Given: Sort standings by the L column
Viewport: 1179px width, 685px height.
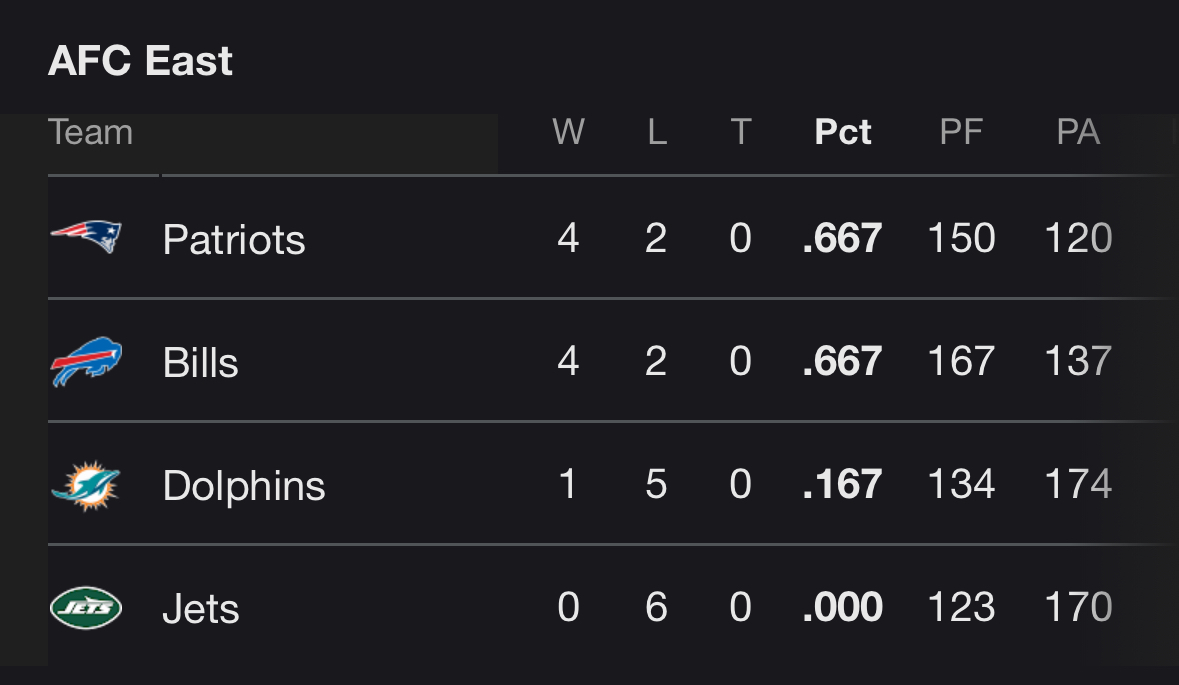Looking at the screenshot, I should click(657, 132).
